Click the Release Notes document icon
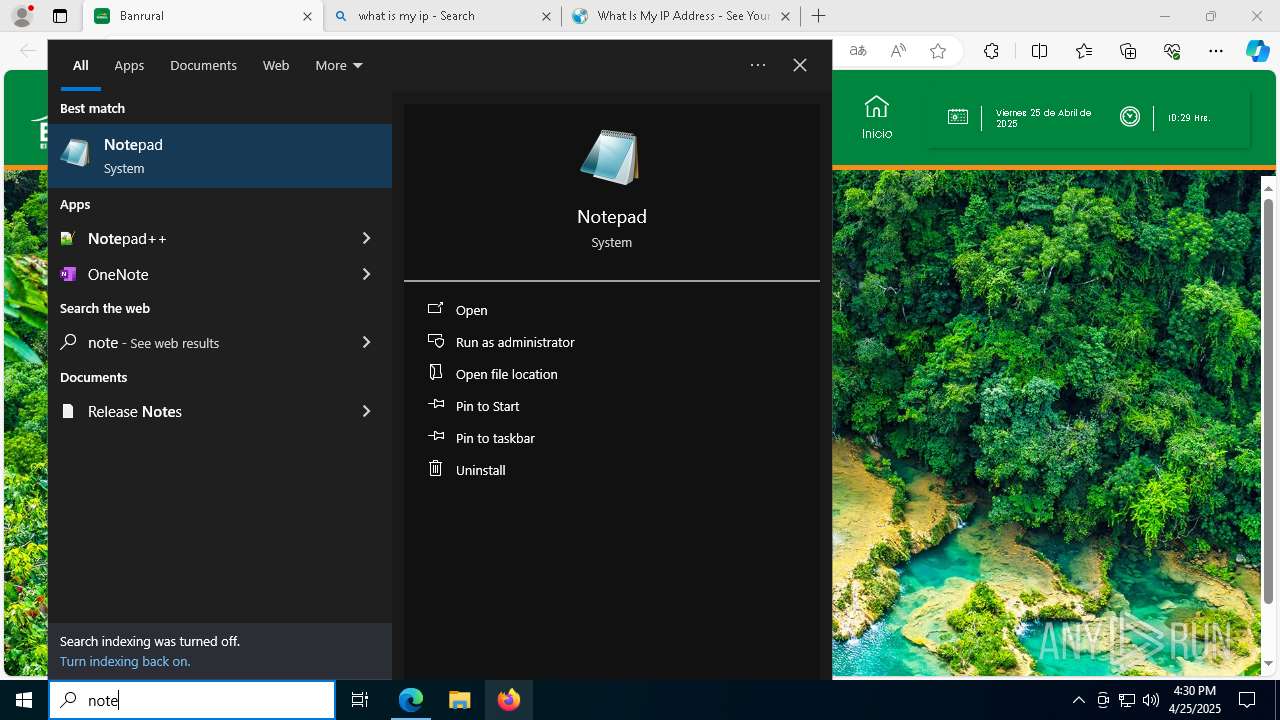The height and width of the screenshot is (720, 1280). click(x=68, y=411)
